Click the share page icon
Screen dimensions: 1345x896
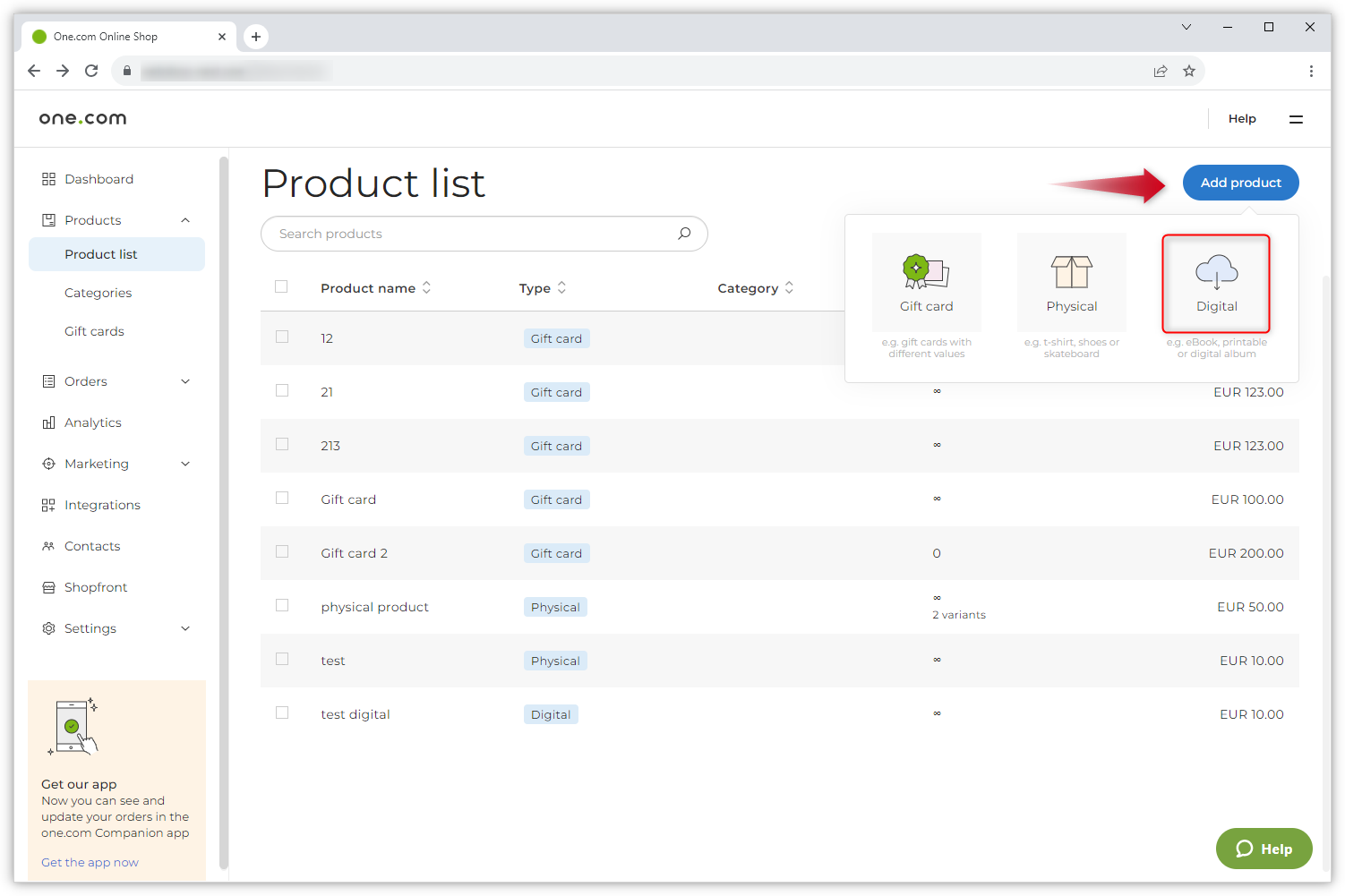click(1161, 71)
